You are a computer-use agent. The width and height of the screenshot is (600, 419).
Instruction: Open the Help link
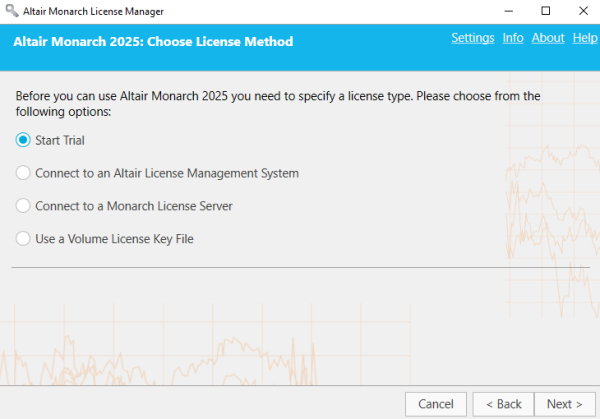point(585,38)
